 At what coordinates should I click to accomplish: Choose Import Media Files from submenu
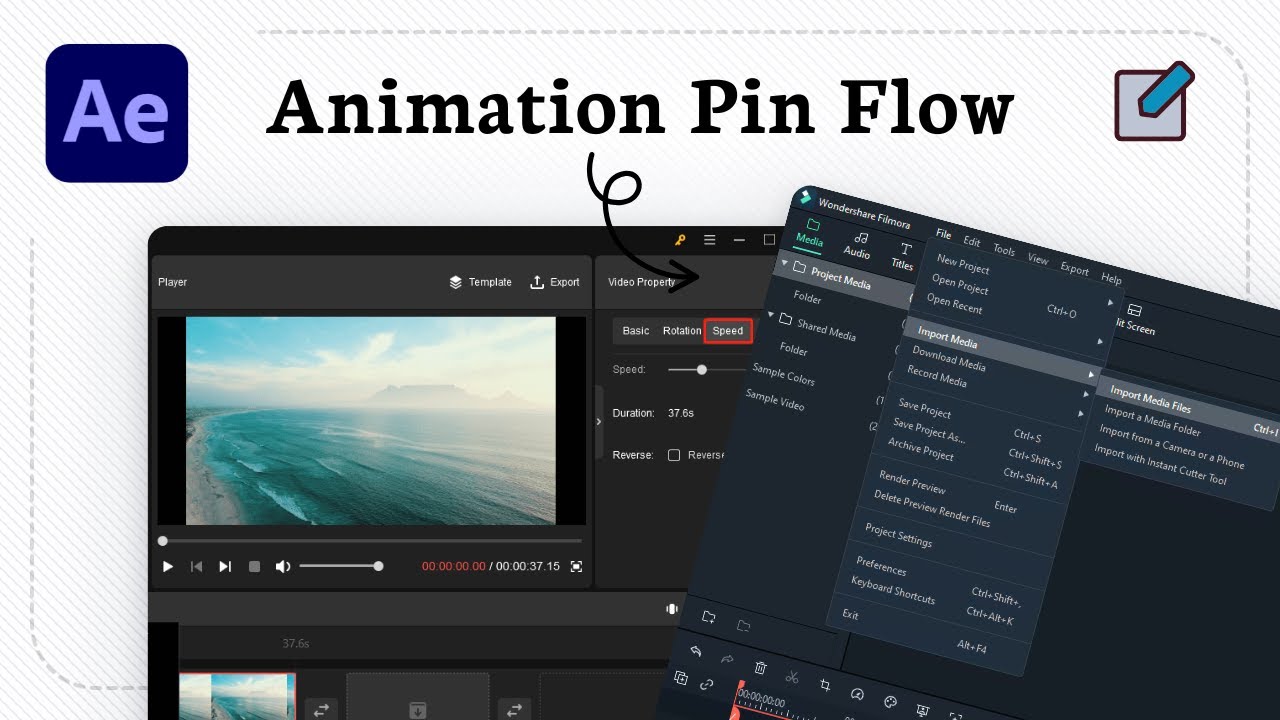pos(1150,400)
